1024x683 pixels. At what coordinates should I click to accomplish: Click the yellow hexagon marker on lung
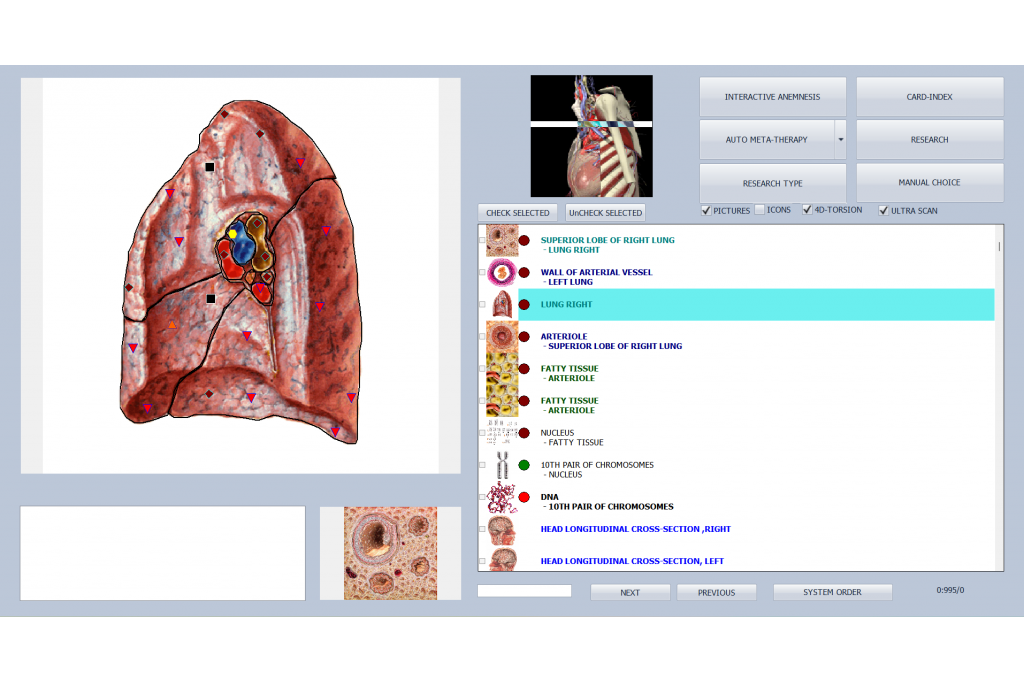point(232,233)
